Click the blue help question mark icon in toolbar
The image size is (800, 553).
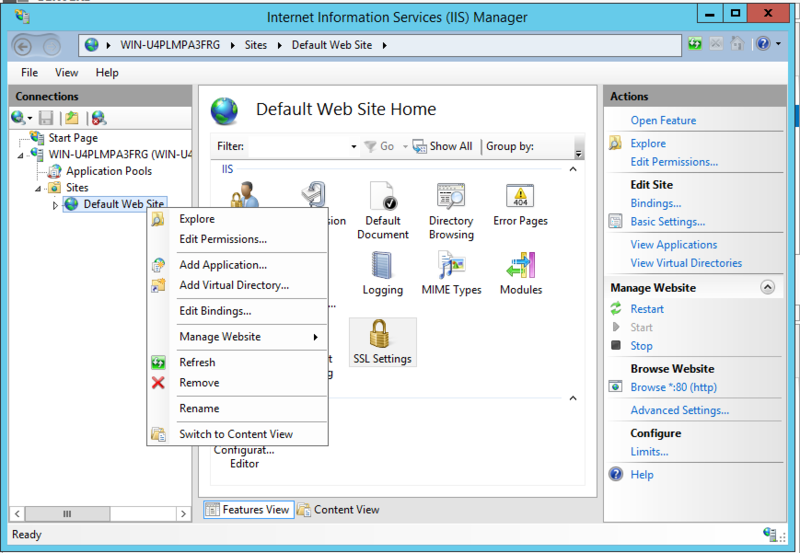point(763,44)
